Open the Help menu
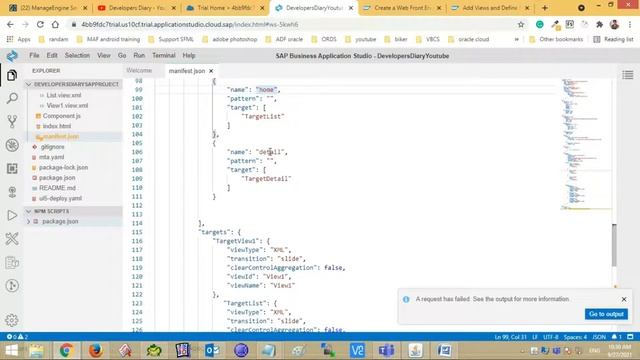640x360 pixels. coord(189,56)
